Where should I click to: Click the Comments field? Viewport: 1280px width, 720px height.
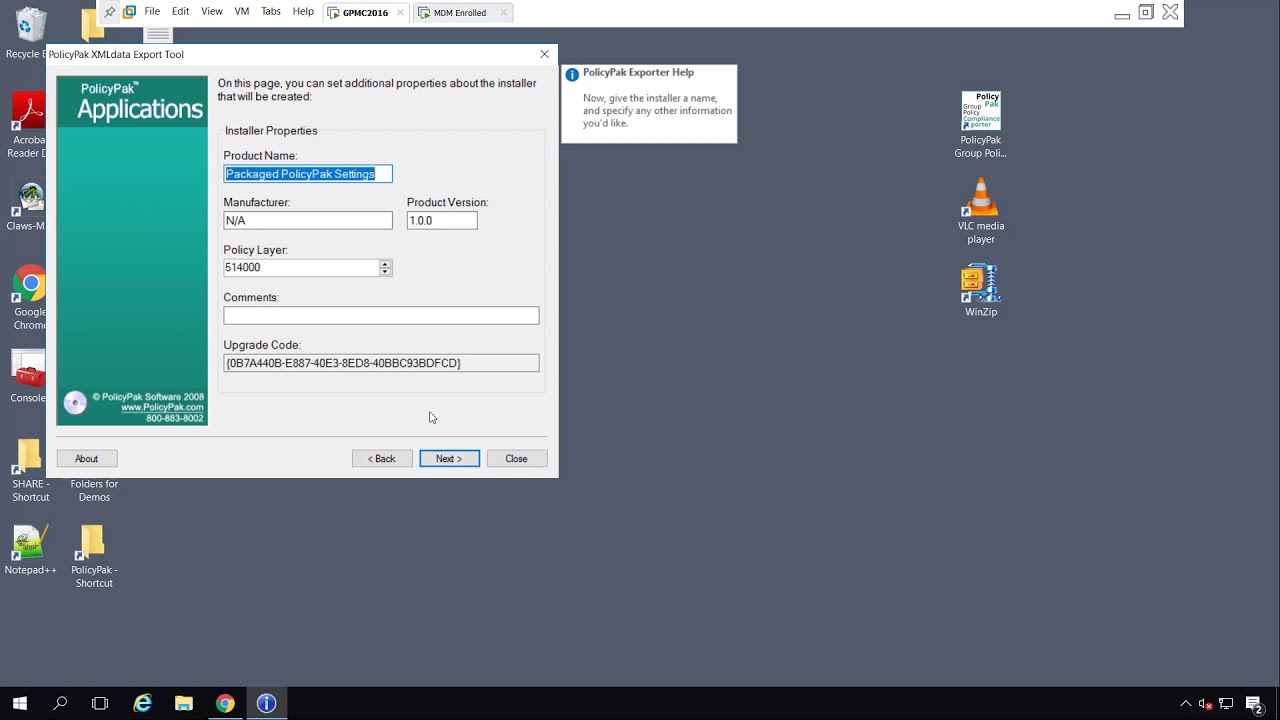381,316
